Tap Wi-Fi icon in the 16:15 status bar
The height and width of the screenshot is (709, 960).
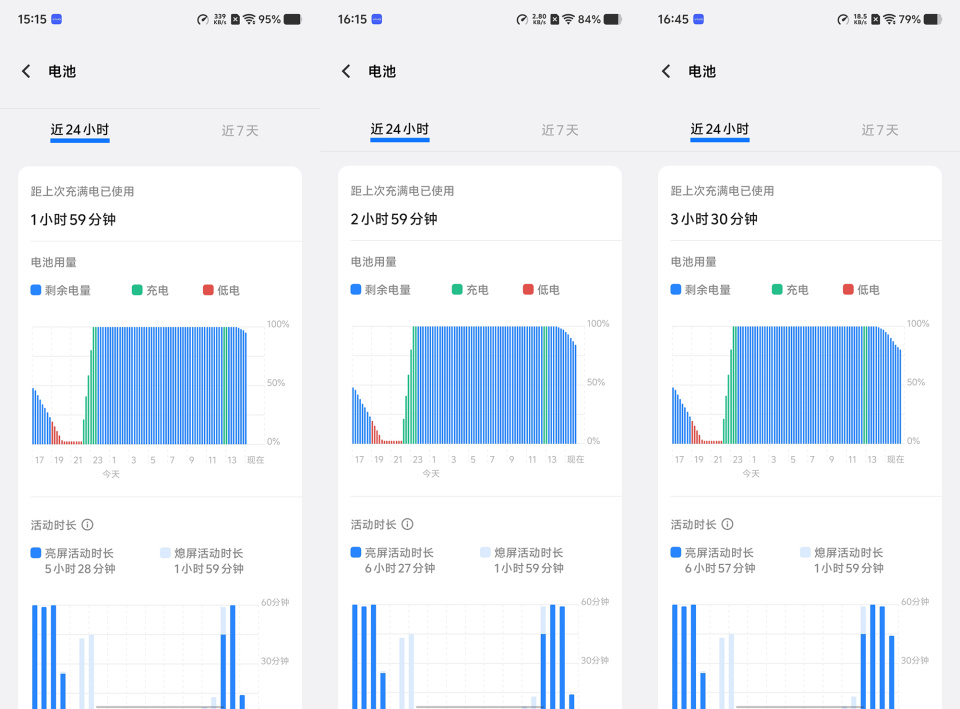coord(569,20)
